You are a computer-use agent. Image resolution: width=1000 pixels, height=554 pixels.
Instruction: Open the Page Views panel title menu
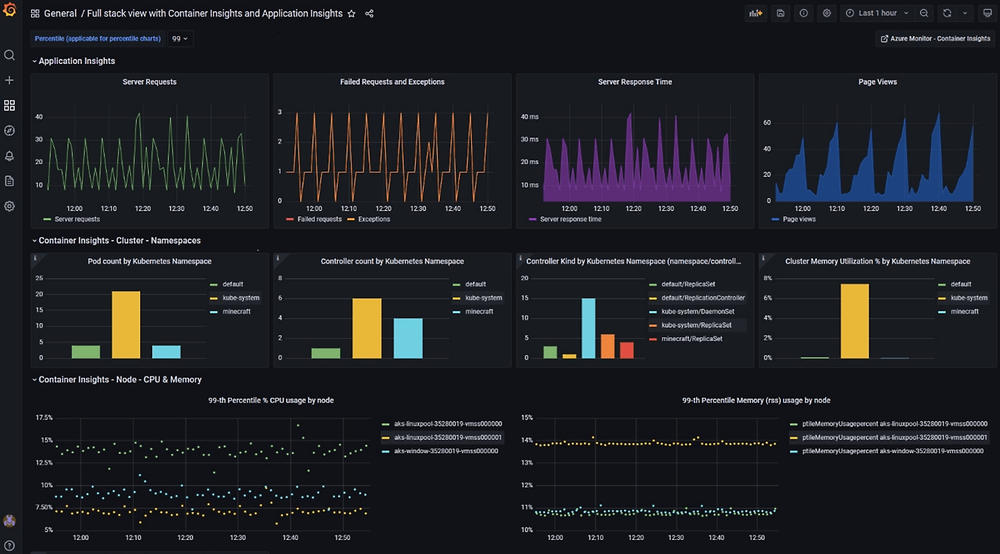coord(878,82)
